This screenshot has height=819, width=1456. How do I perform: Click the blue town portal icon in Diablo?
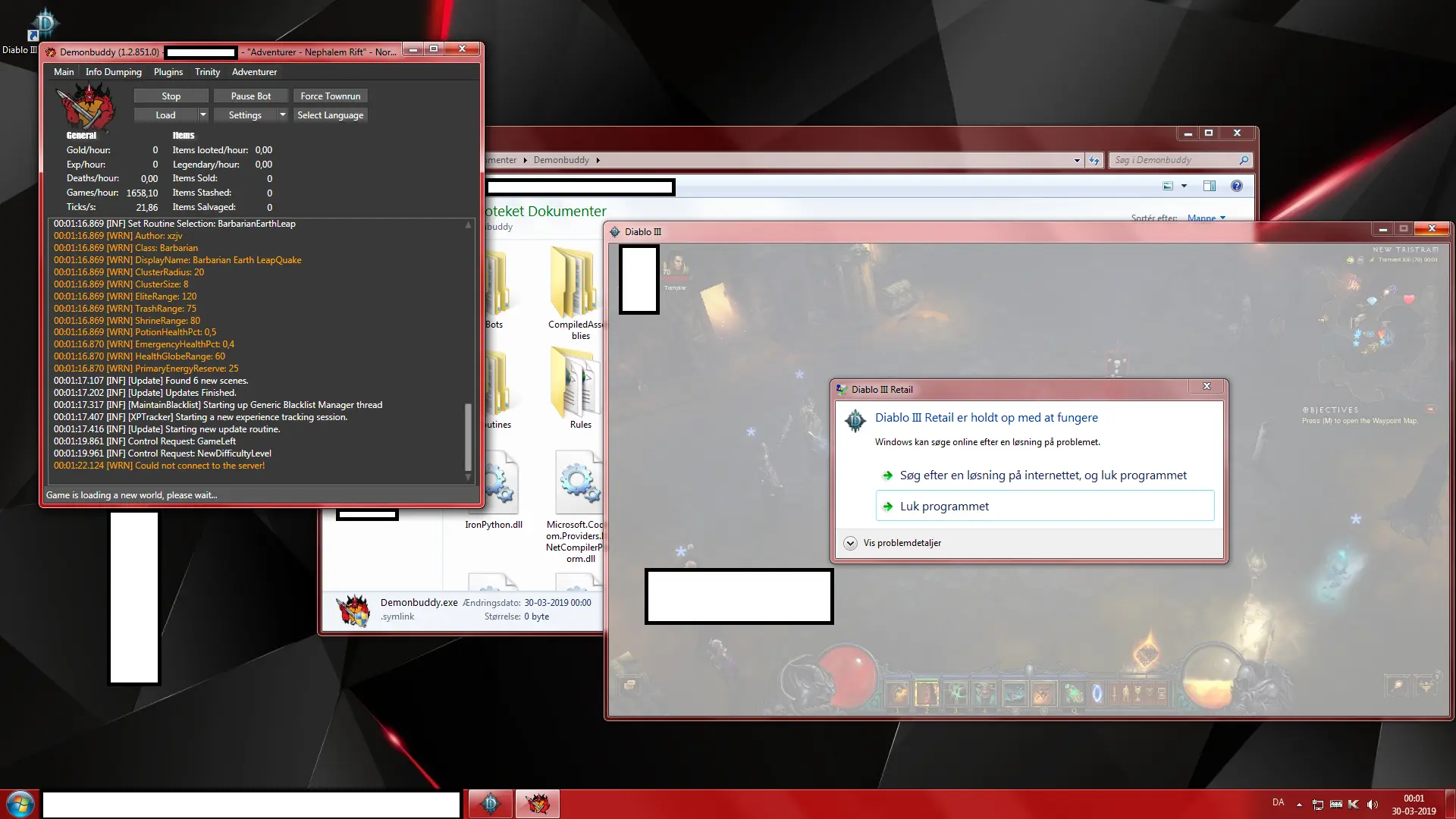point(1097,693)
